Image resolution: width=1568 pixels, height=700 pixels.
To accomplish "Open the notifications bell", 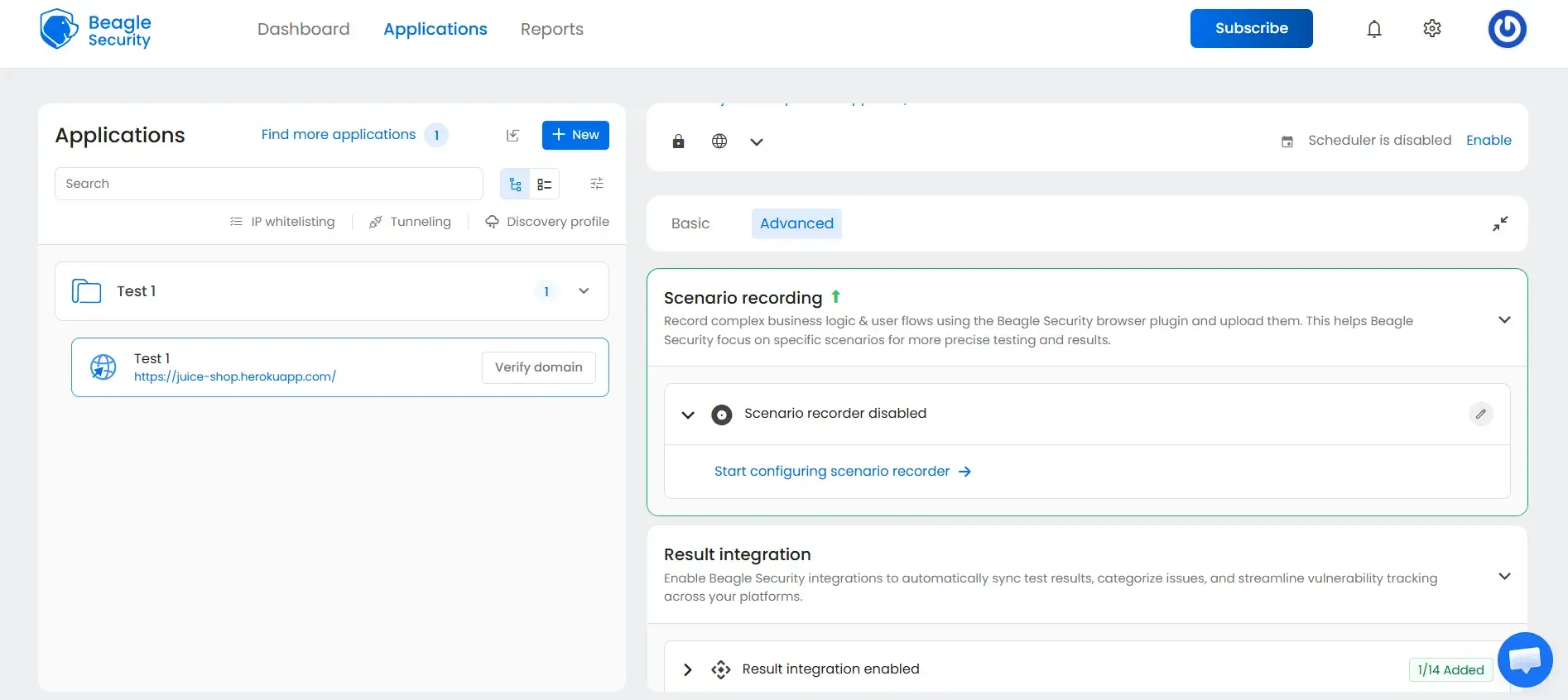I will (x=1374, y=29).
